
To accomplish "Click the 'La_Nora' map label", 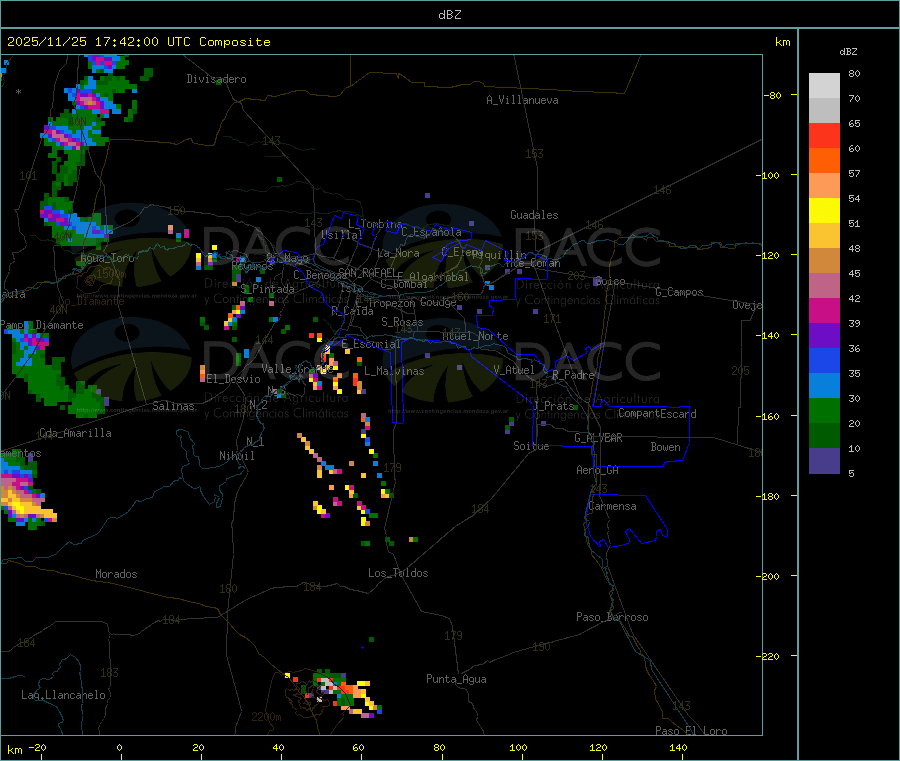I will point(398,253).
